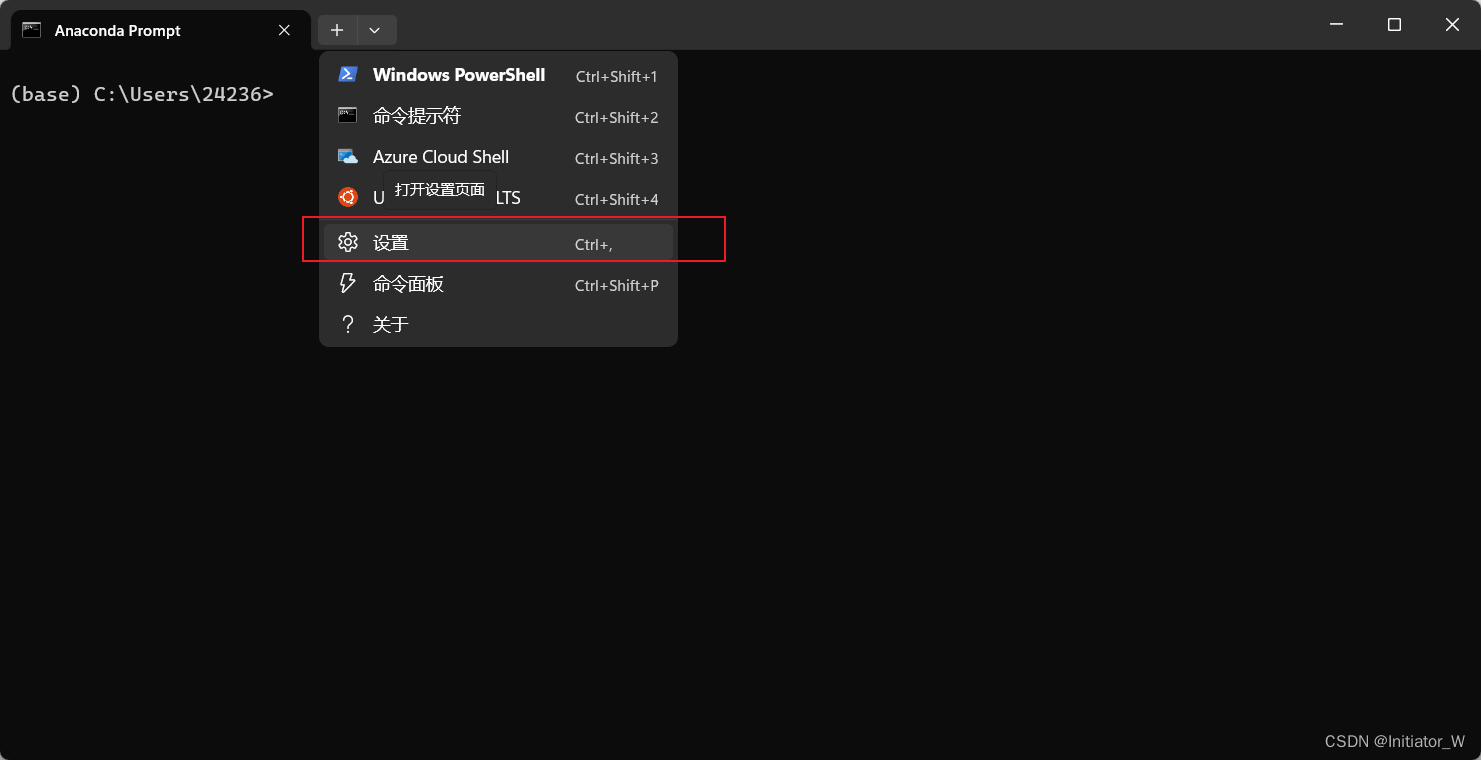Add a new tab with the plus button
This screenshot has width=1481, height=760.
pyautogui.click(x=337, y=30)
